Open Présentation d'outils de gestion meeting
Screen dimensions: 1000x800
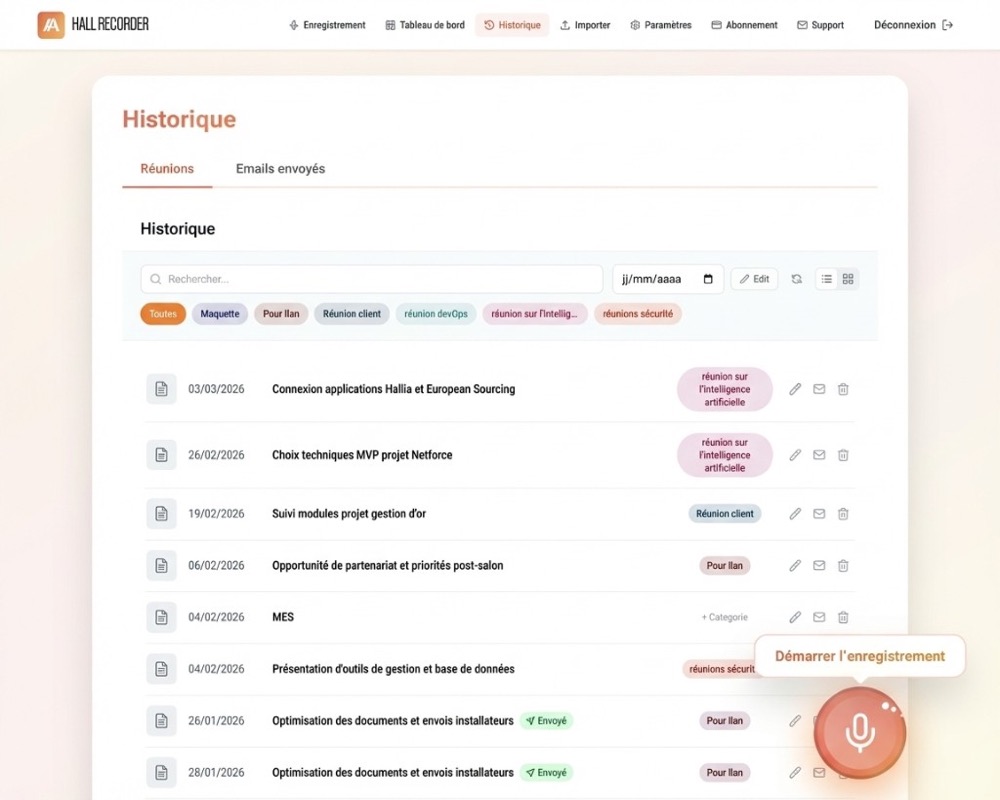pyautogui.click(x=393, y=669)
